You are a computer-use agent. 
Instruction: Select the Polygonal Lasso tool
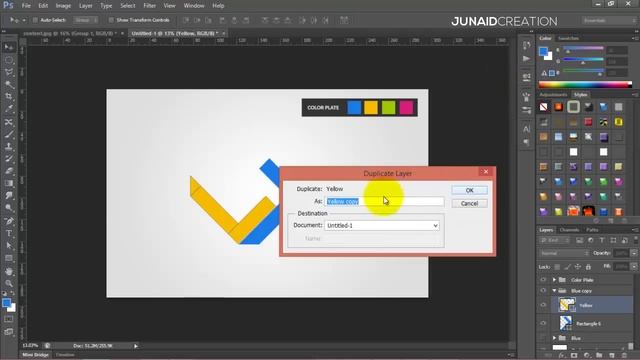click(x=9, y=72)
